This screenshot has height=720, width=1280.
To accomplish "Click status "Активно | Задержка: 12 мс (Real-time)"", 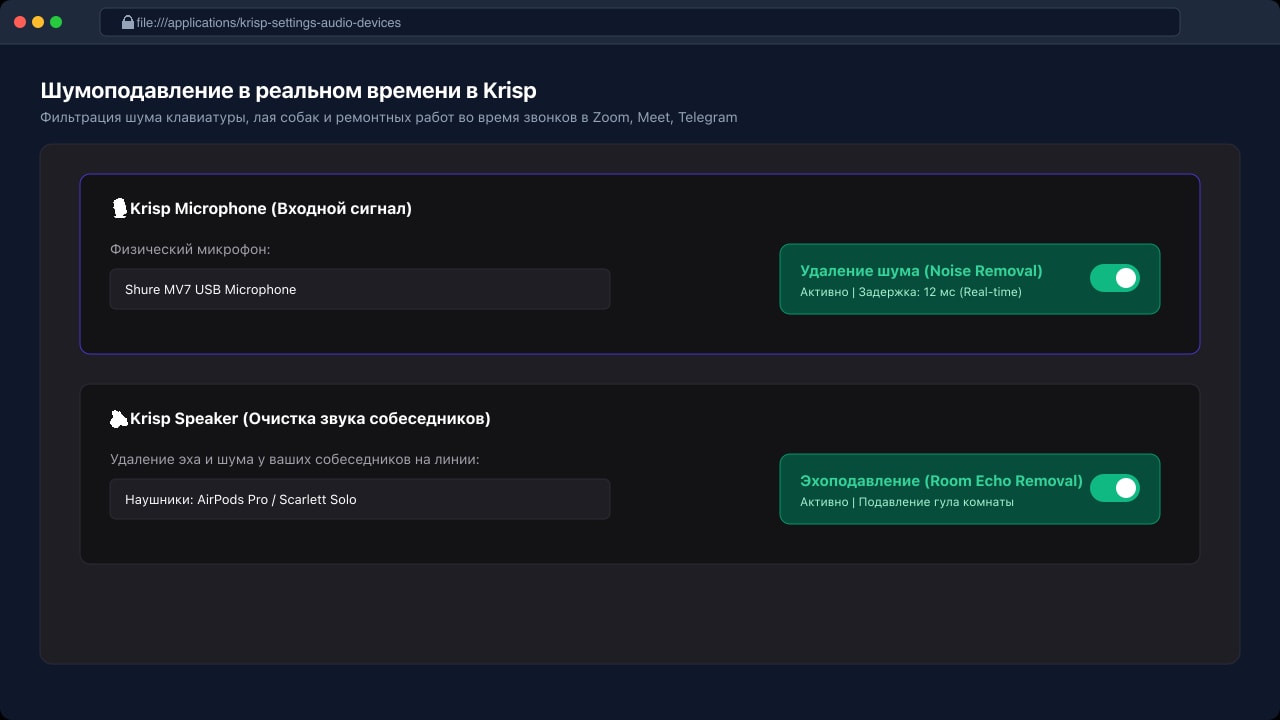I will coord(911,292).
